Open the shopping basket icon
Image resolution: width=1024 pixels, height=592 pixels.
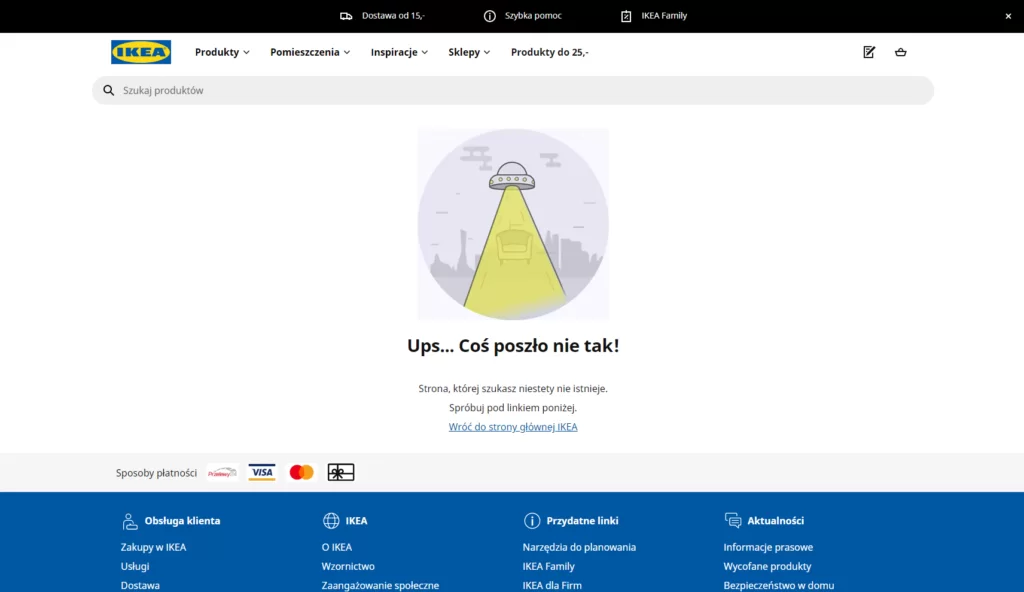pos(901,52)
